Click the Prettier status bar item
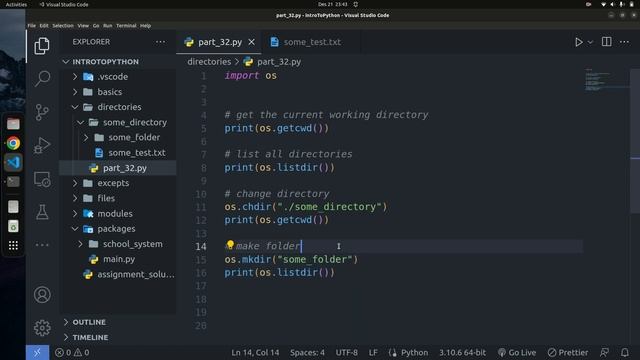The image size is (640, 360). (x=568, y=353)
